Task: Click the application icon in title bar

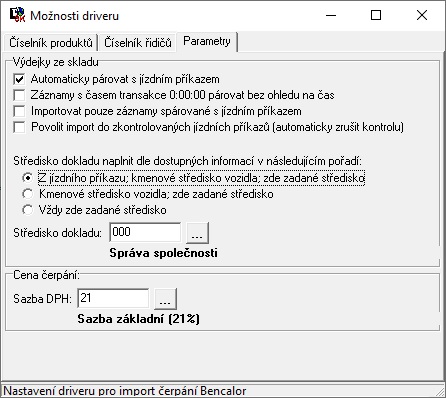Action: pyautogui.click(x=17, y=15)
